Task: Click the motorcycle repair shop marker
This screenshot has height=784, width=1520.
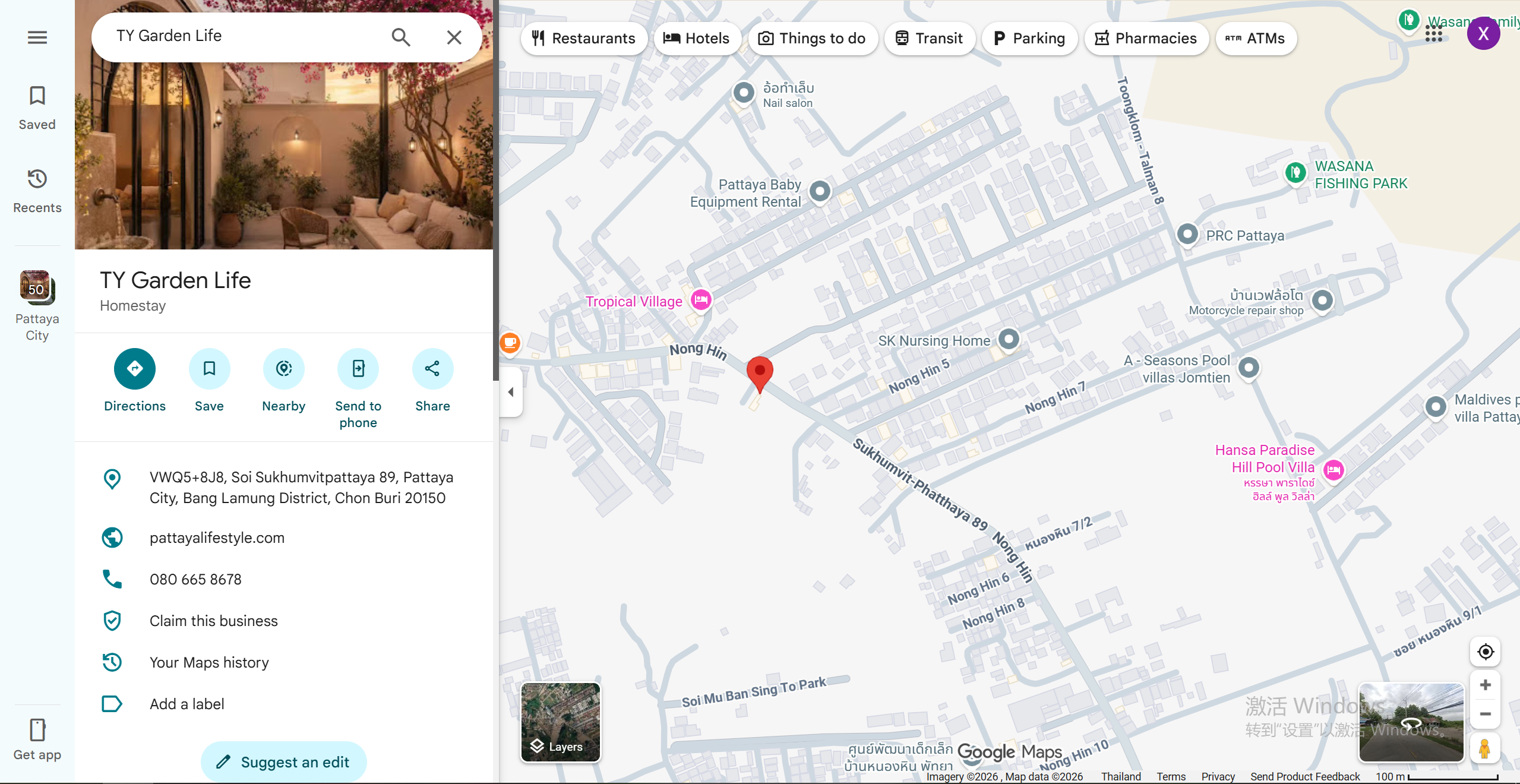Action: click(1322, 301)
